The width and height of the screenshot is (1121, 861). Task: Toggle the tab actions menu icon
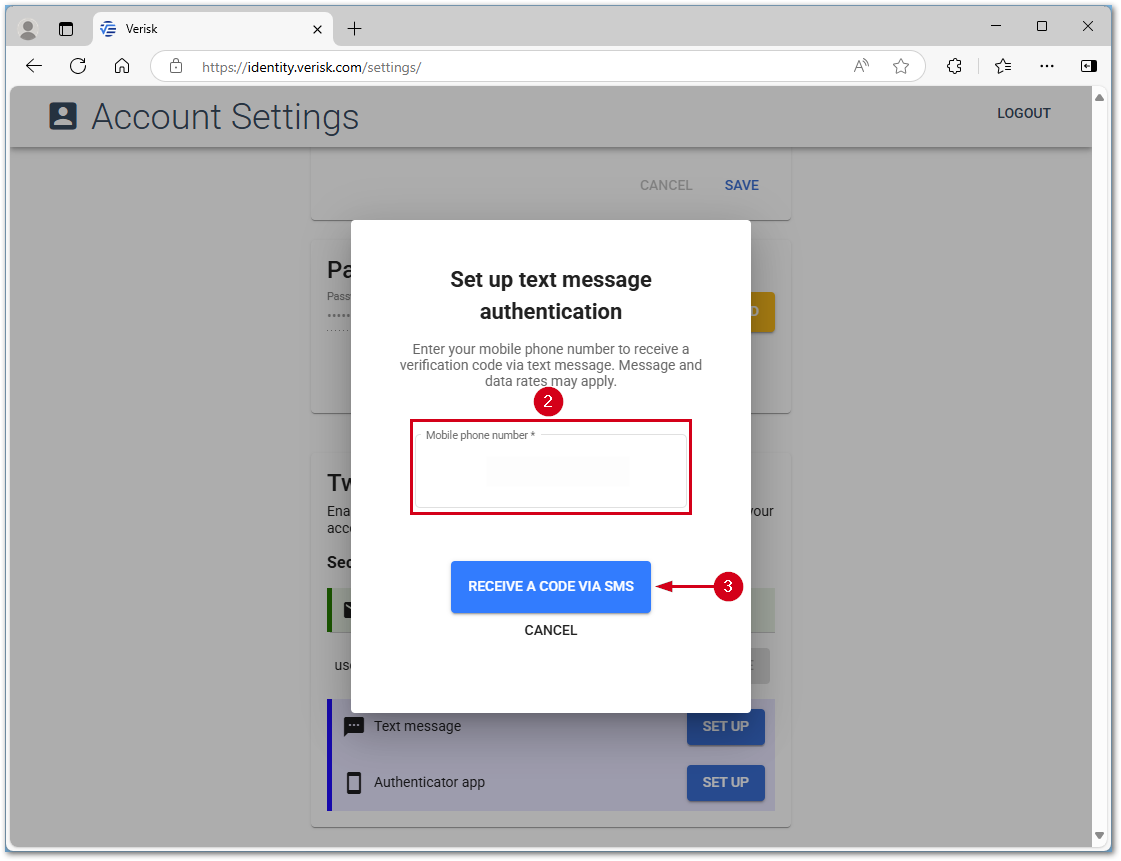point(66,29)
